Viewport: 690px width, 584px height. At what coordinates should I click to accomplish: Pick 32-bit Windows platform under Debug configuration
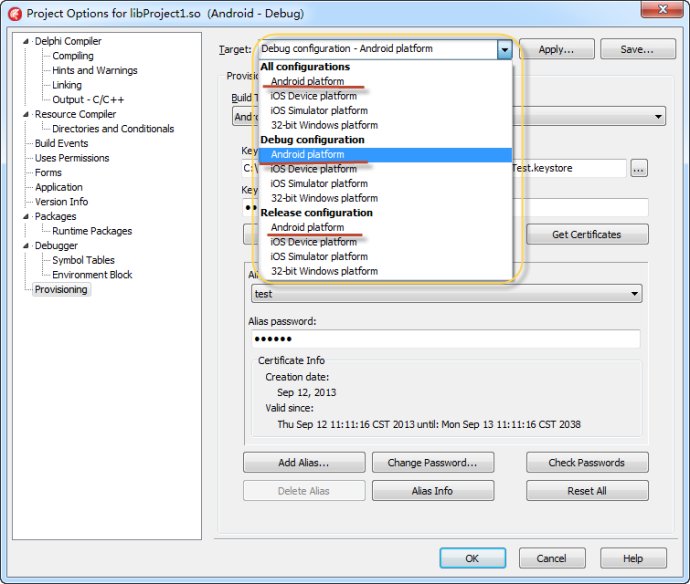tap(324, 198)
